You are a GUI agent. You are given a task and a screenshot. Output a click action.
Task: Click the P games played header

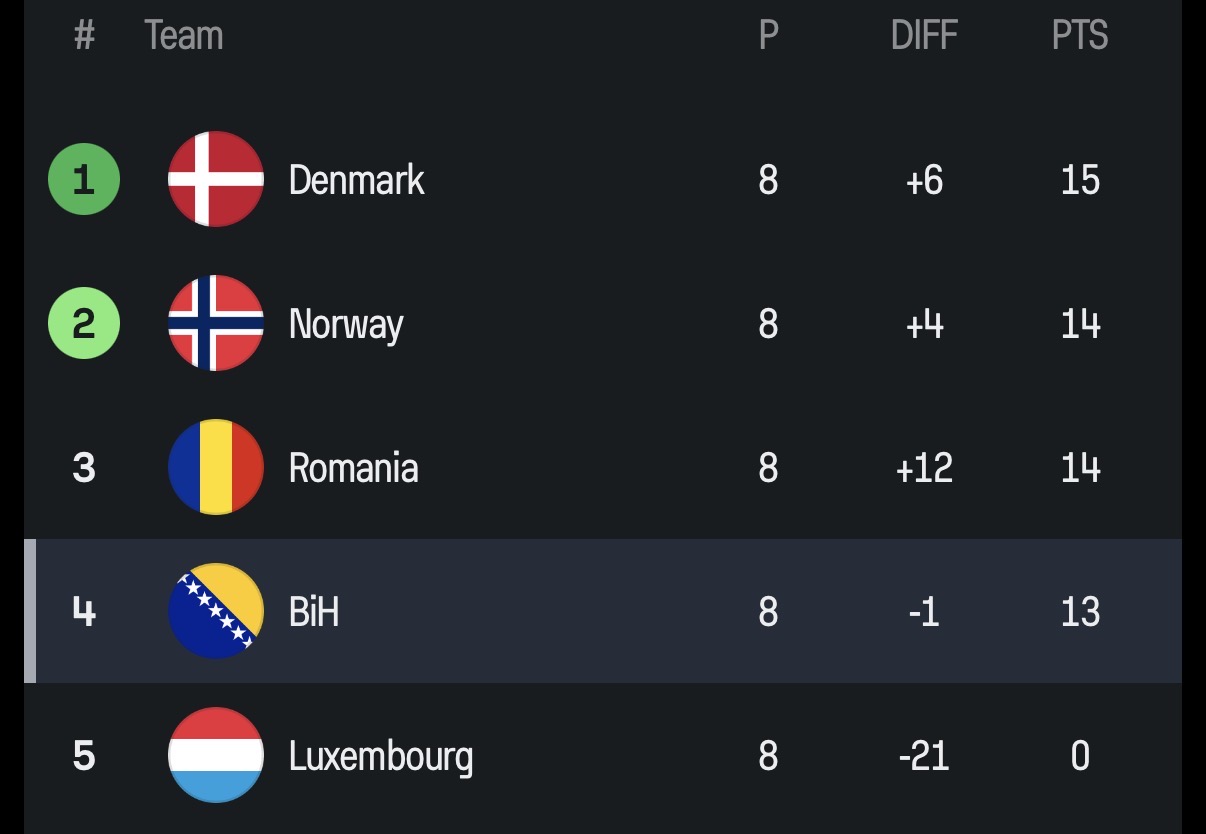(x=768, y=36)
